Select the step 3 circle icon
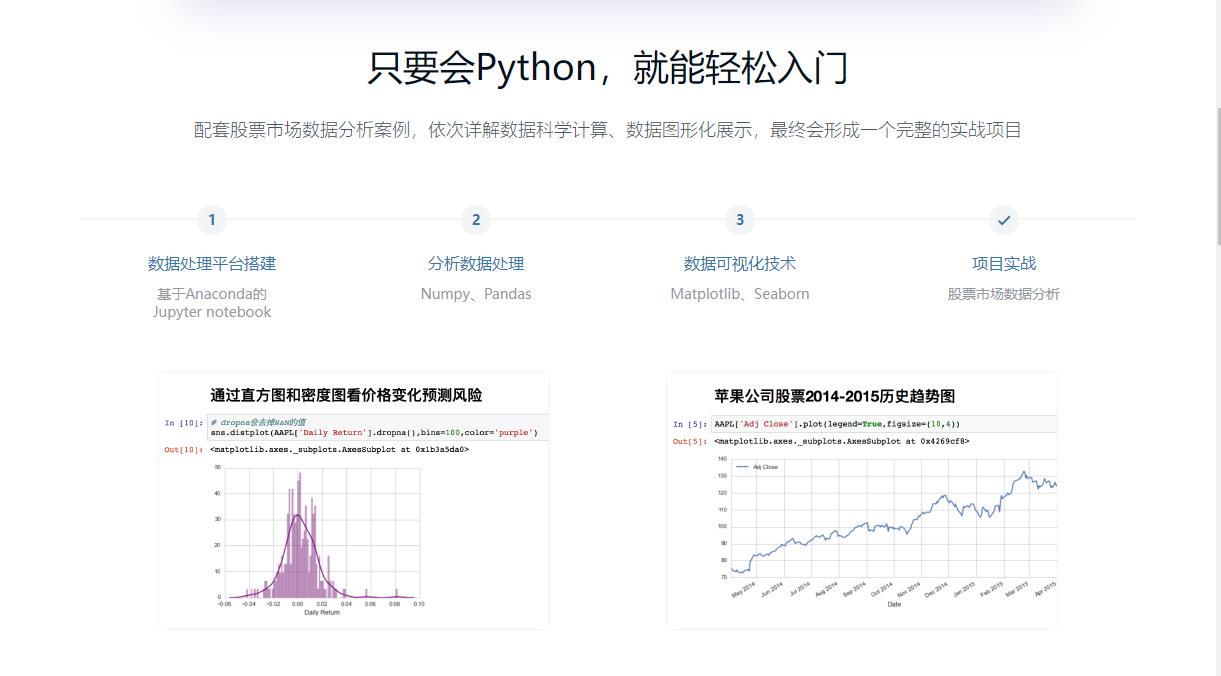The width and height of the screenshot is (1221, 676). 740,220
